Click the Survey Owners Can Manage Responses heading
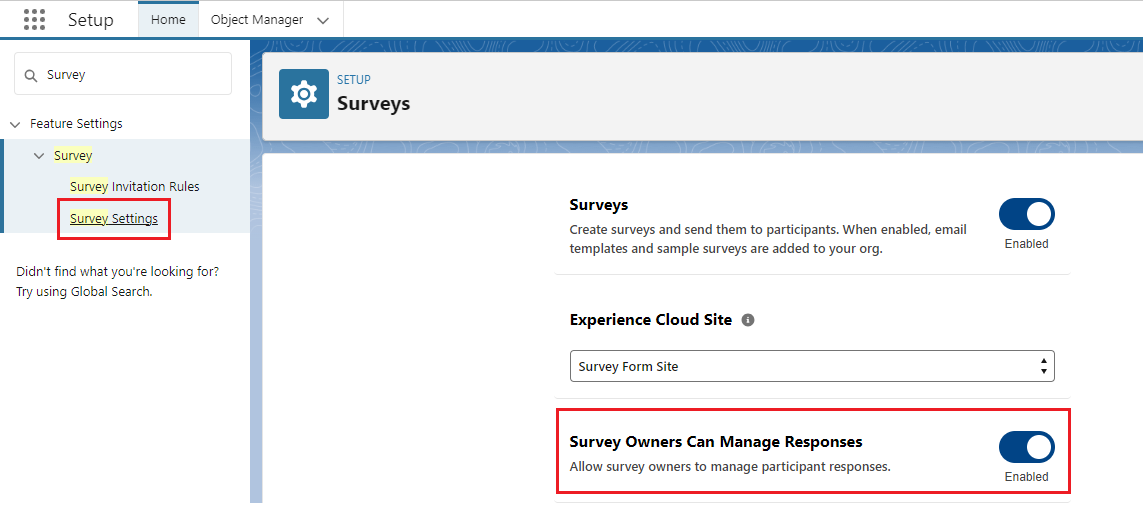This screenshot has width=1143, height=510. [x=716, y=442]
